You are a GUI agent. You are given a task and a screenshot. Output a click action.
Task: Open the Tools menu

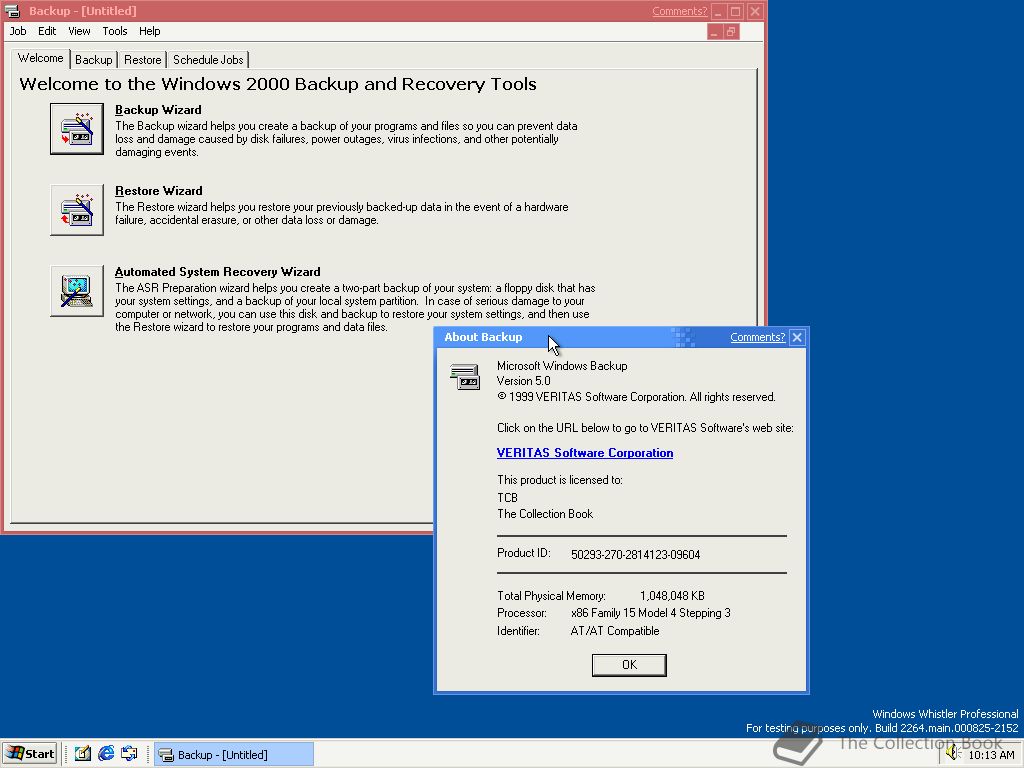[114, 31]
